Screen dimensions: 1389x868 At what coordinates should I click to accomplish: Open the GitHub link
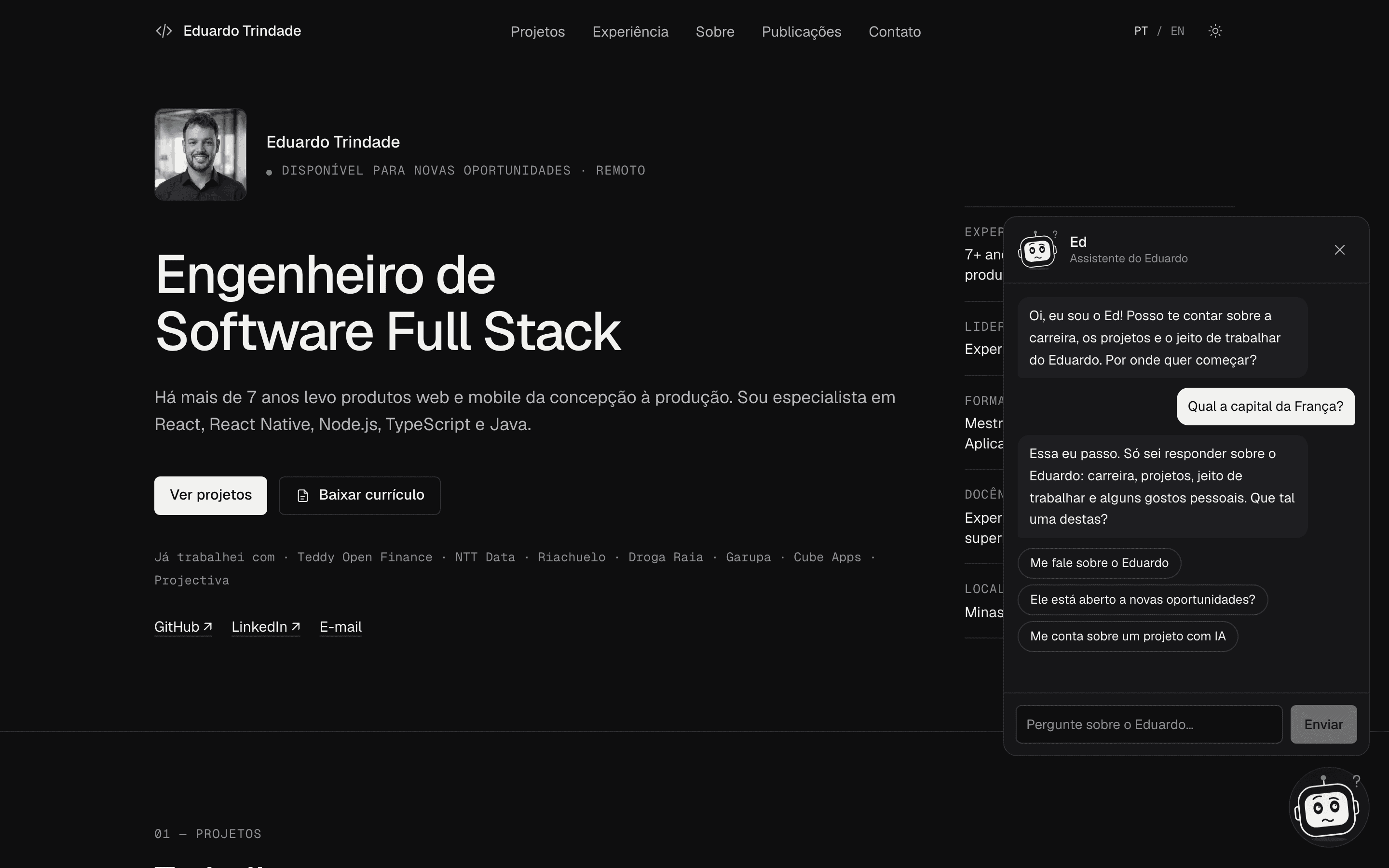(x=183, y=627)
